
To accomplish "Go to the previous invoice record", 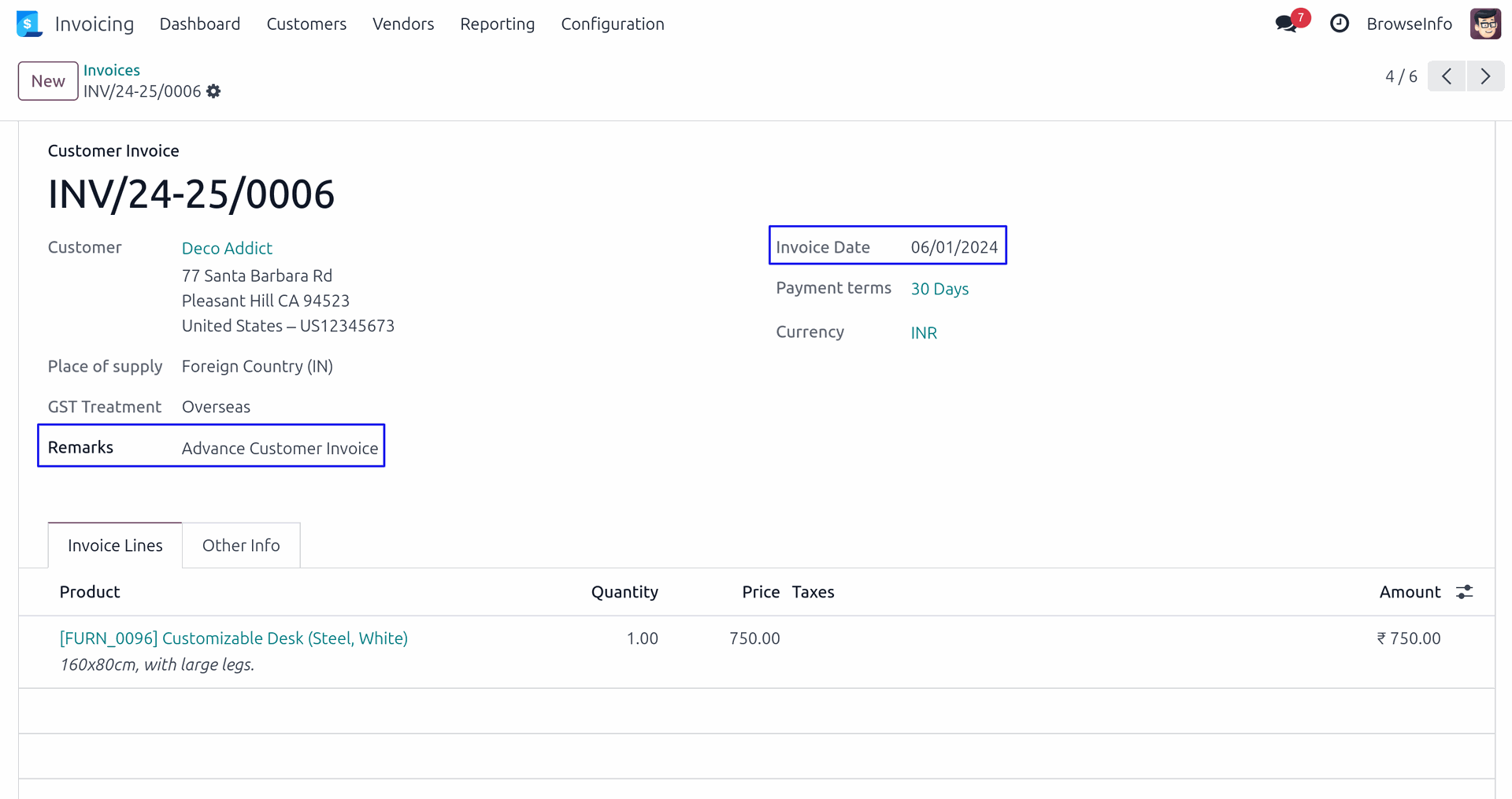I will (x=1447, y=76).
